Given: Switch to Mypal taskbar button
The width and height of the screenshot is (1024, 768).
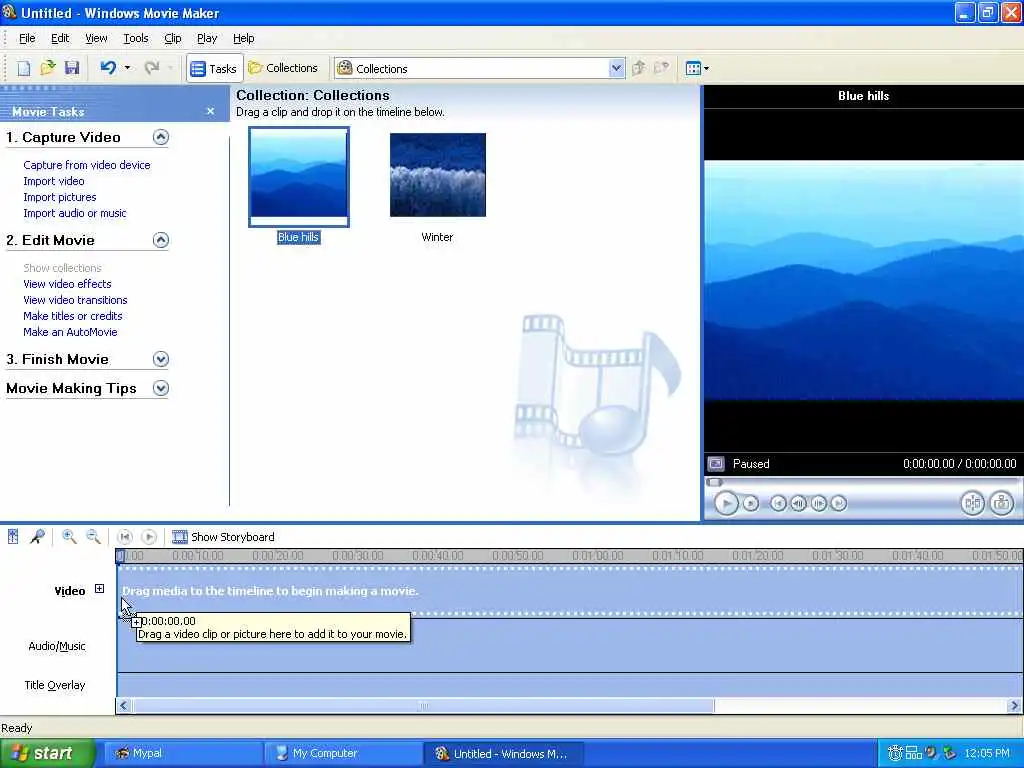Looking at the screenshot, I should point(182,754).
